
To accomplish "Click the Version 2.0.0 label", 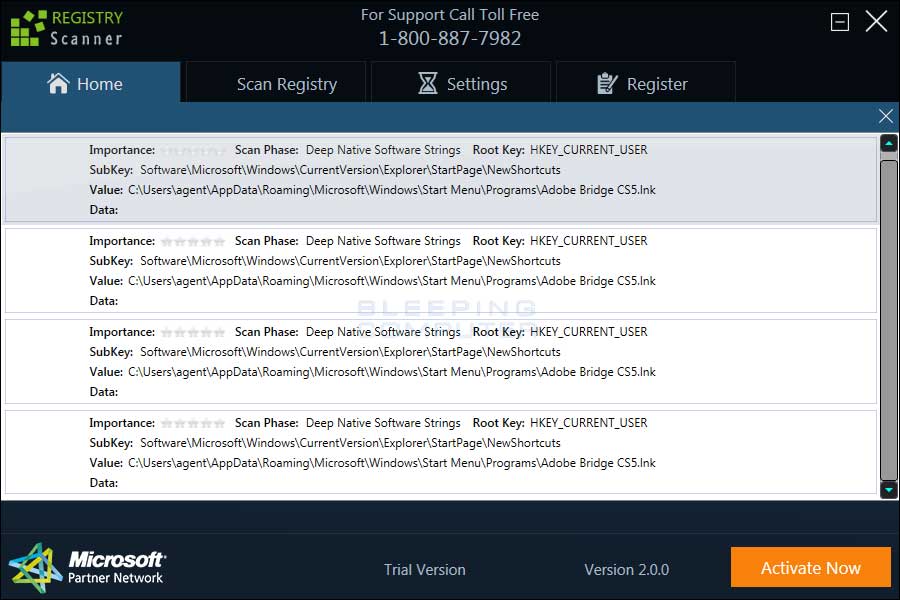I will 626,570.
